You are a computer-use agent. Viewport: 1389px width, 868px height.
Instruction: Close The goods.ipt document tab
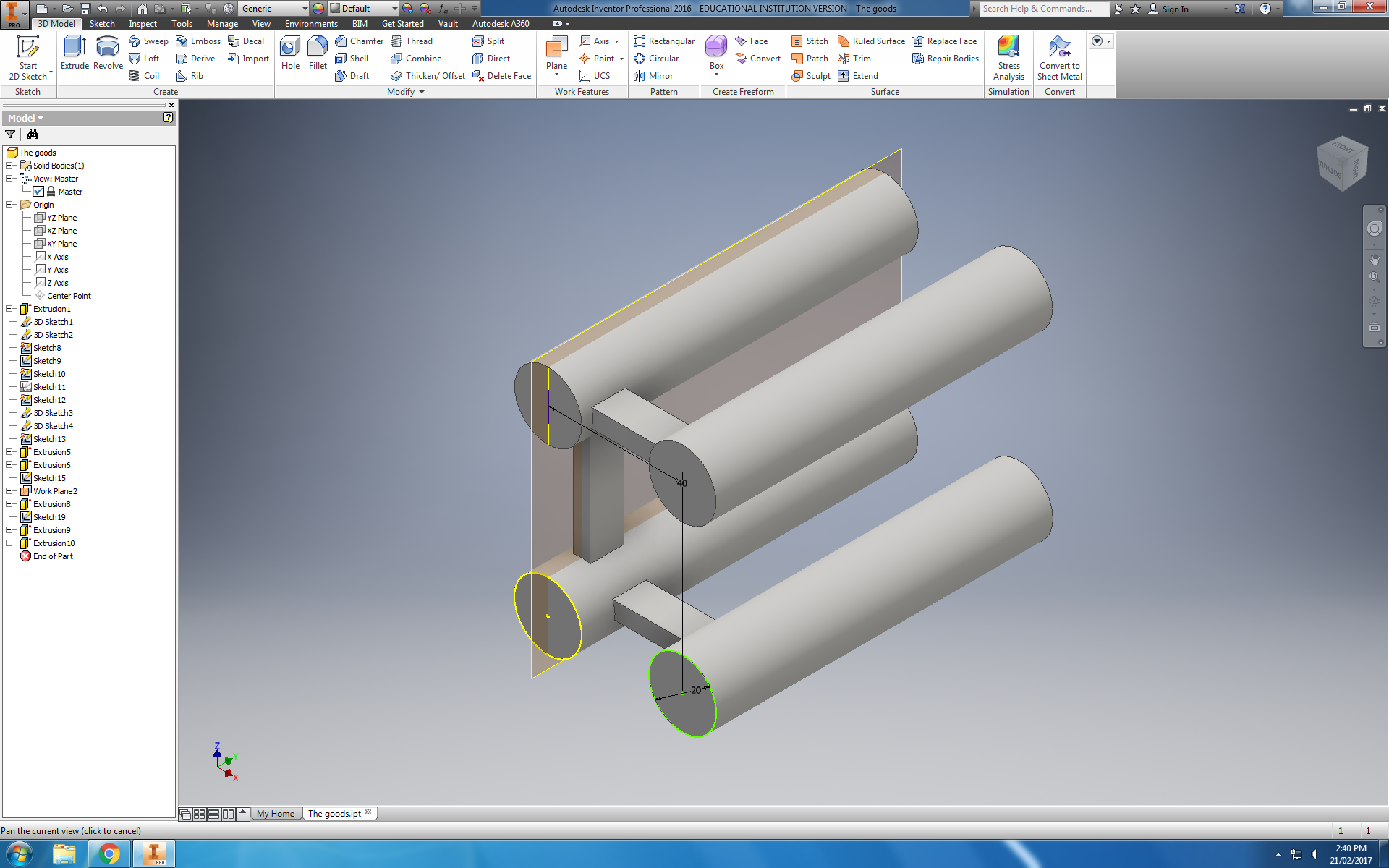click(x=368, y=812)
